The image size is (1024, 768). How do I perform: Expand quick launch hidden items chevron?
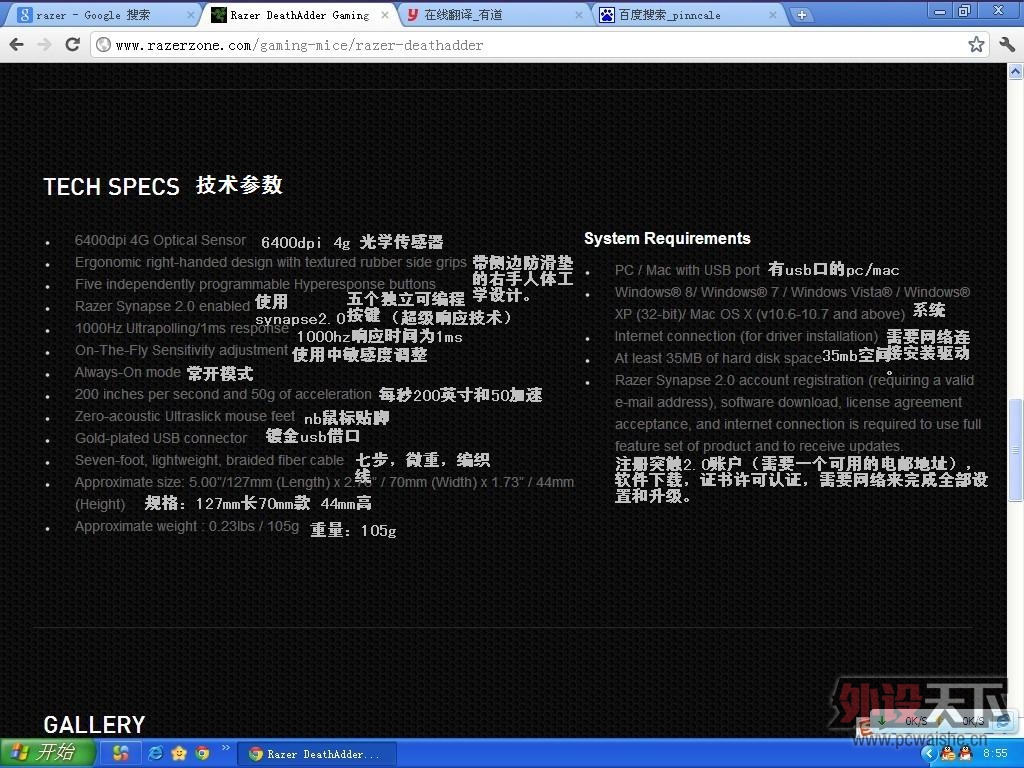tap(226, 748)
